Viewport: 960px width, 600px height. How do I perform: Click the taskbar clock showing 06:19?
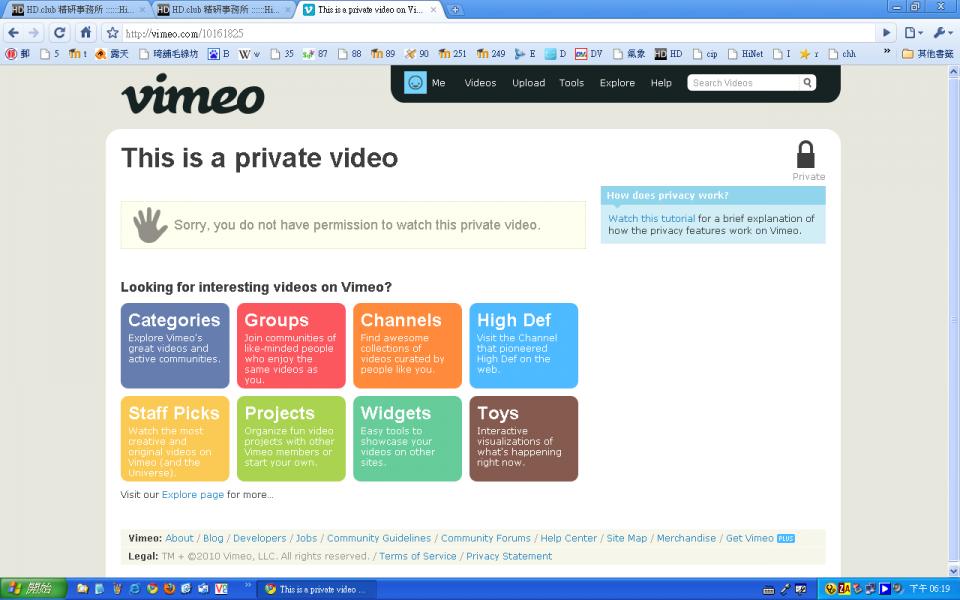(x=929, y=589)
